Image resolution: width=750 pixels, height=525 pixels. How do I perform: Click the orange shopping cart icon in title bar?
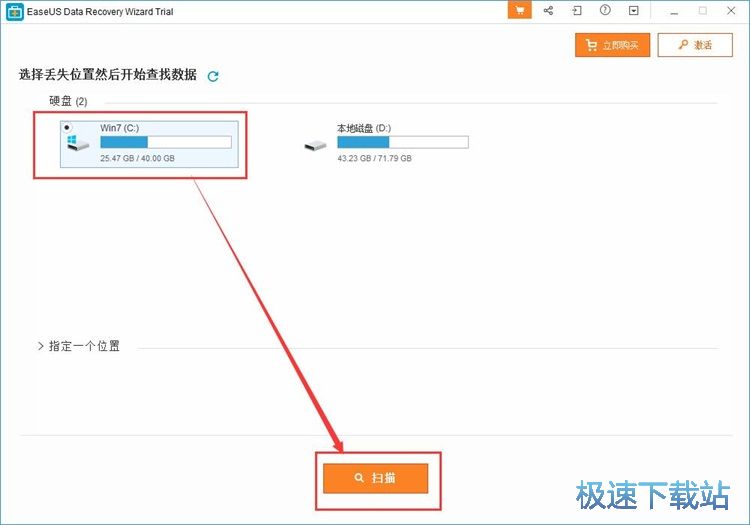pyautogui.click(x=519, y=11)
